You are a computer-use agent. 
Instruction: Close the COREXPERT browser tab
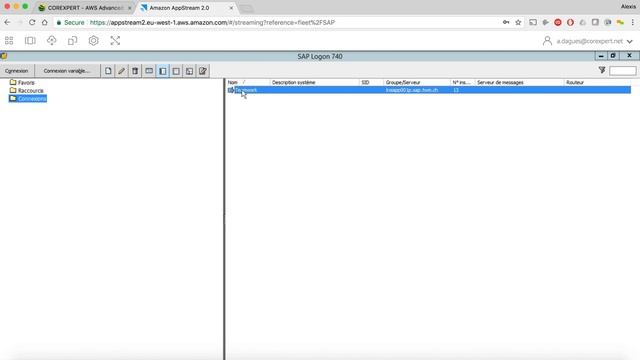tap(129, 8)
